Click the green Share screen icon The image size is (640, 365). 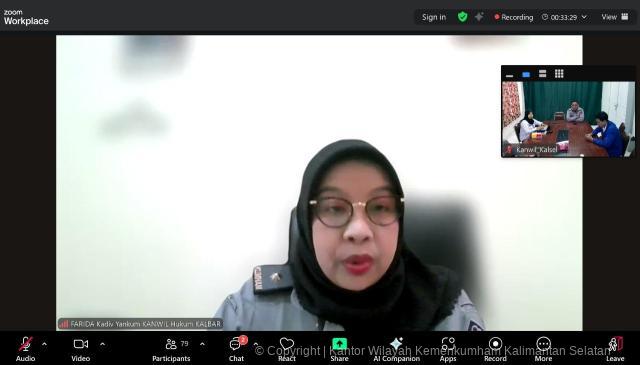tap(340, 344)
